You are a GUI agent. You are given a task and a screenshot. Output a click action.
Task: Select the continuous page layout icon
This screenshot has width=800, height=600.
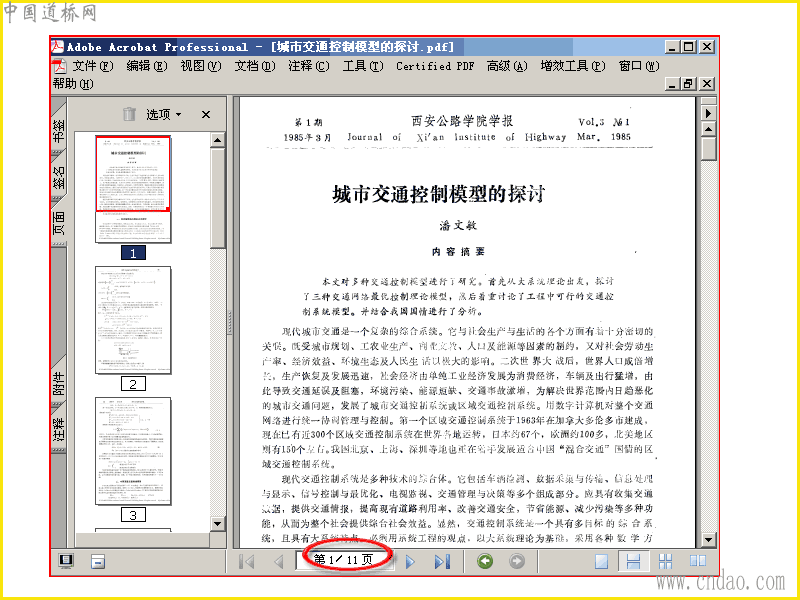[x=633, y=562]
